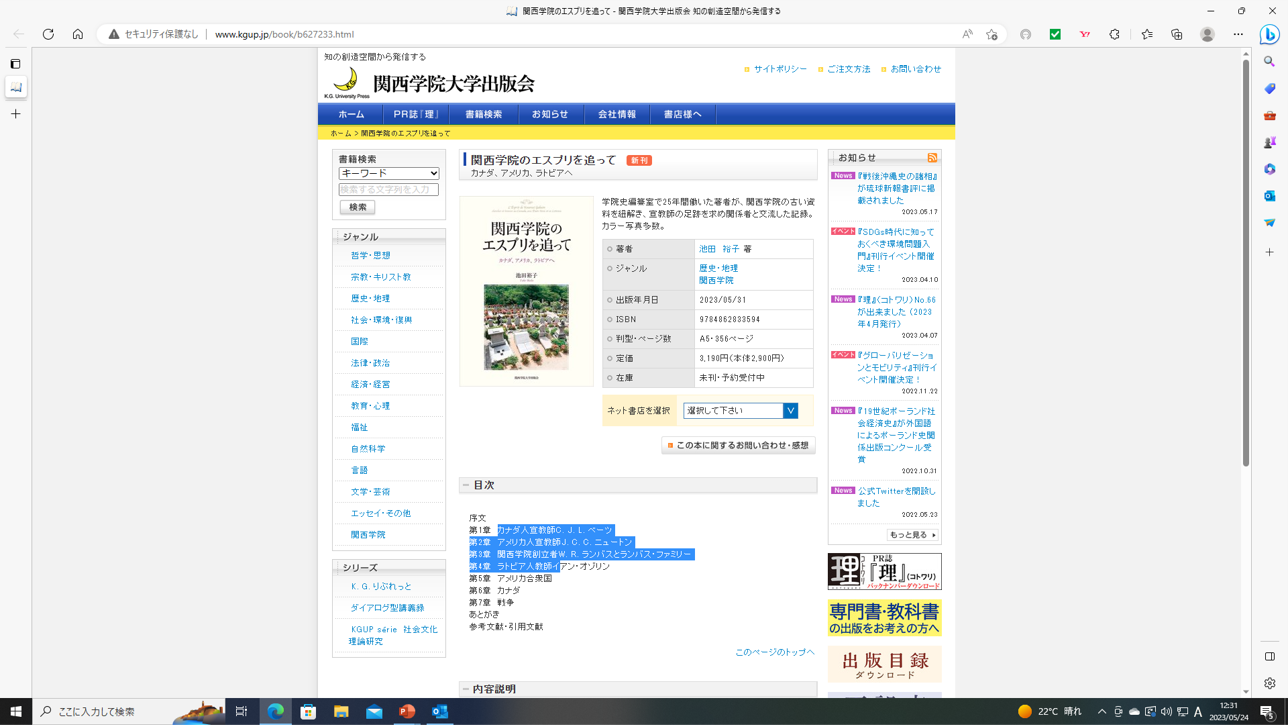
Task: Open the 公式Twitterを開設しました news item
Action: coord(896,497)
